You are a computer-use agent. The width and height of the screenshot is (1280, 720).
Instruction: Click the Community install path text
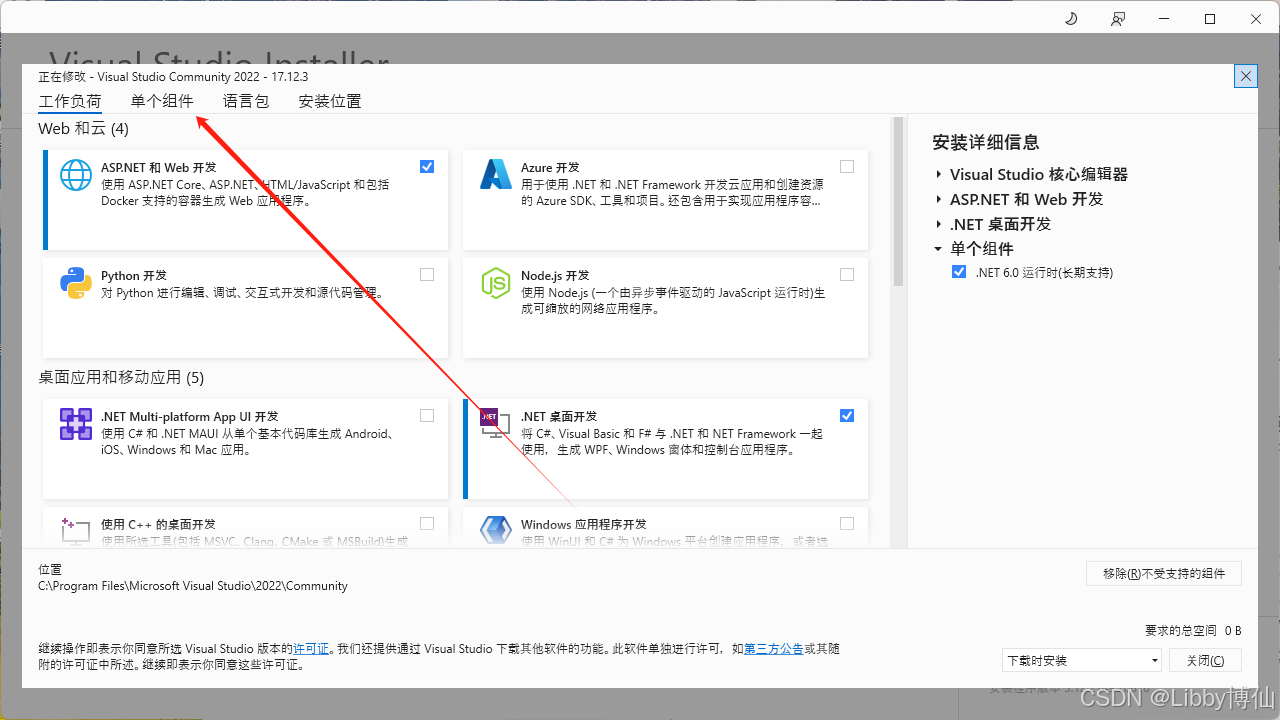pos(193,586)
